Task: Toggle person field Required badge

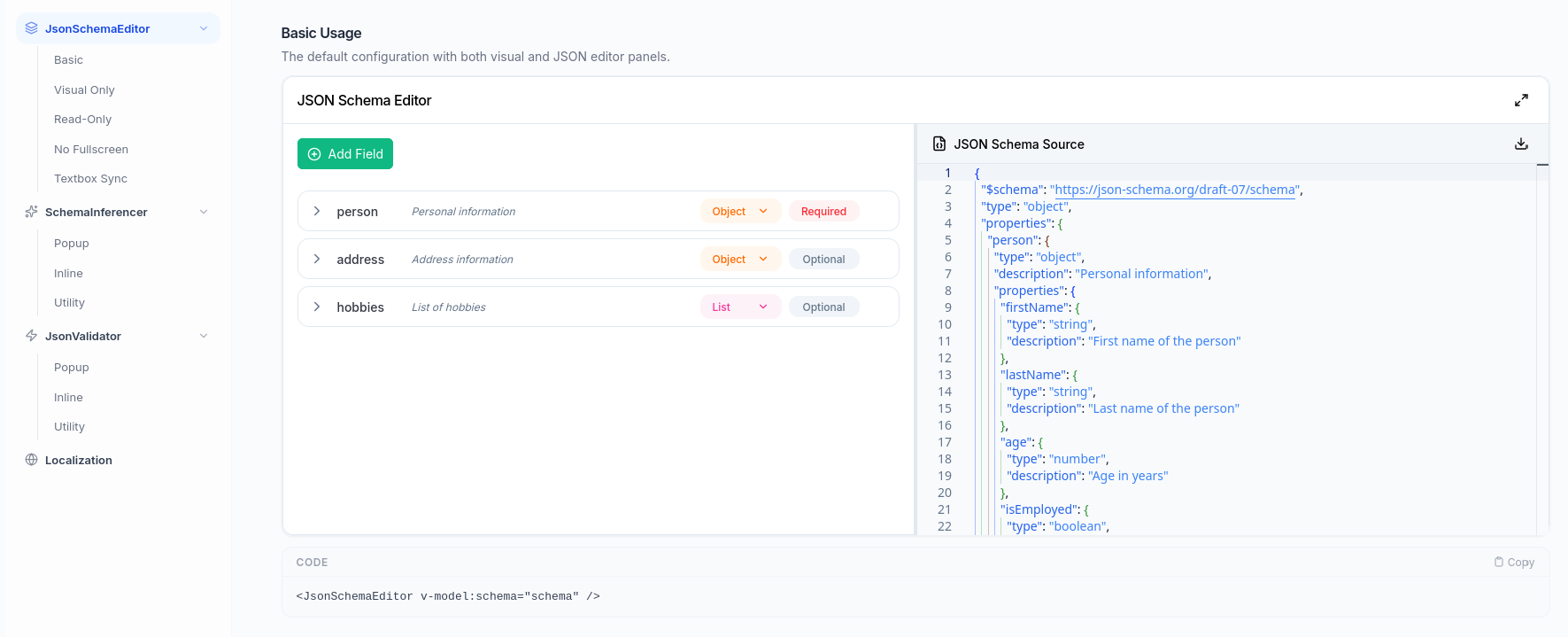Action: tap(823, 211)
